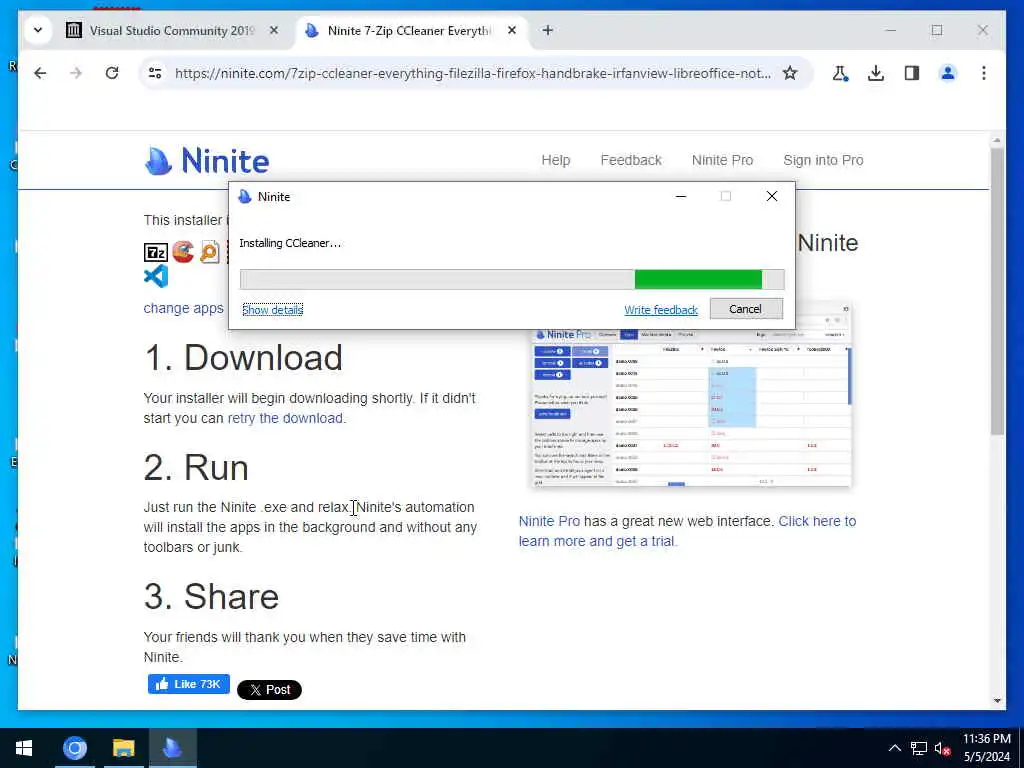1024x768 pixels.
Task: Click the 3. Share heading
Action: click(x=212, y=596)
